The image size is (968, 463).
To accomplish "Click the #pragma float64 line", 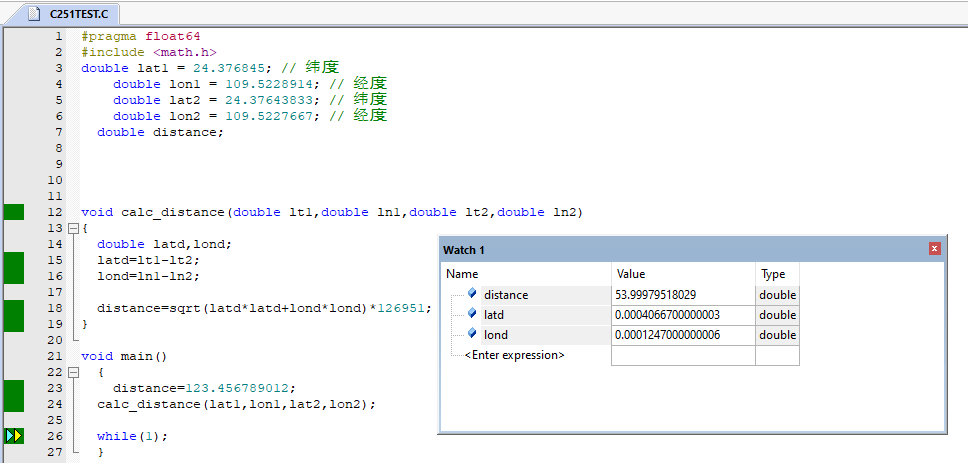I will click(x=141, y=36).
